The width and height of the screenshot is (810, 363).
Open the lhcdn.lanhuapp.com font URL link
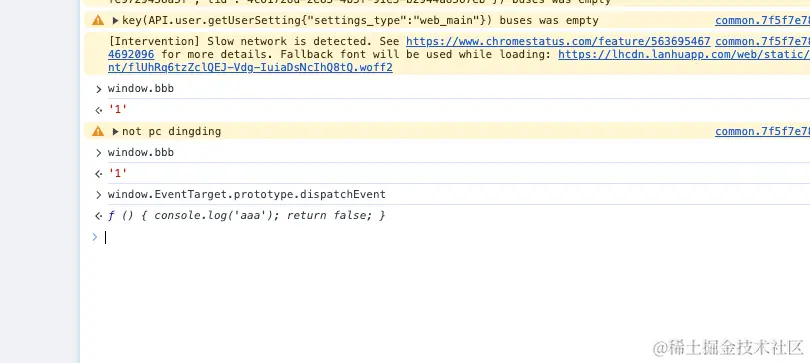[684, 54]
